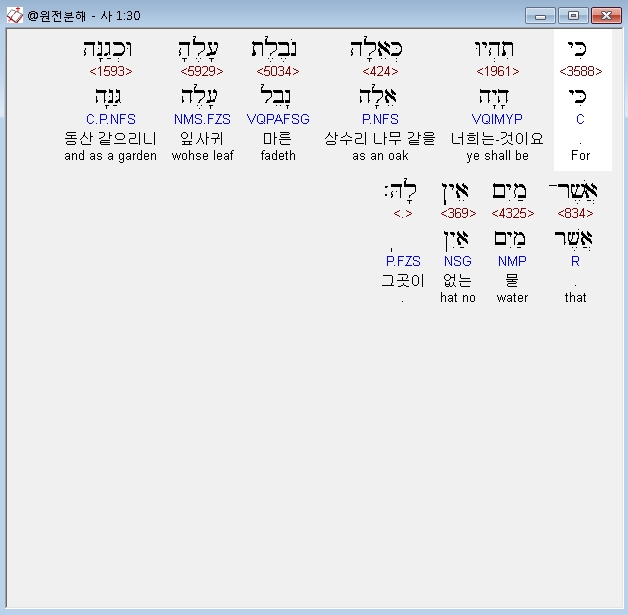Click the Hebrew word above <4325>
The width and height of the screenshot is (628, 615).
[x=509, y=191]
